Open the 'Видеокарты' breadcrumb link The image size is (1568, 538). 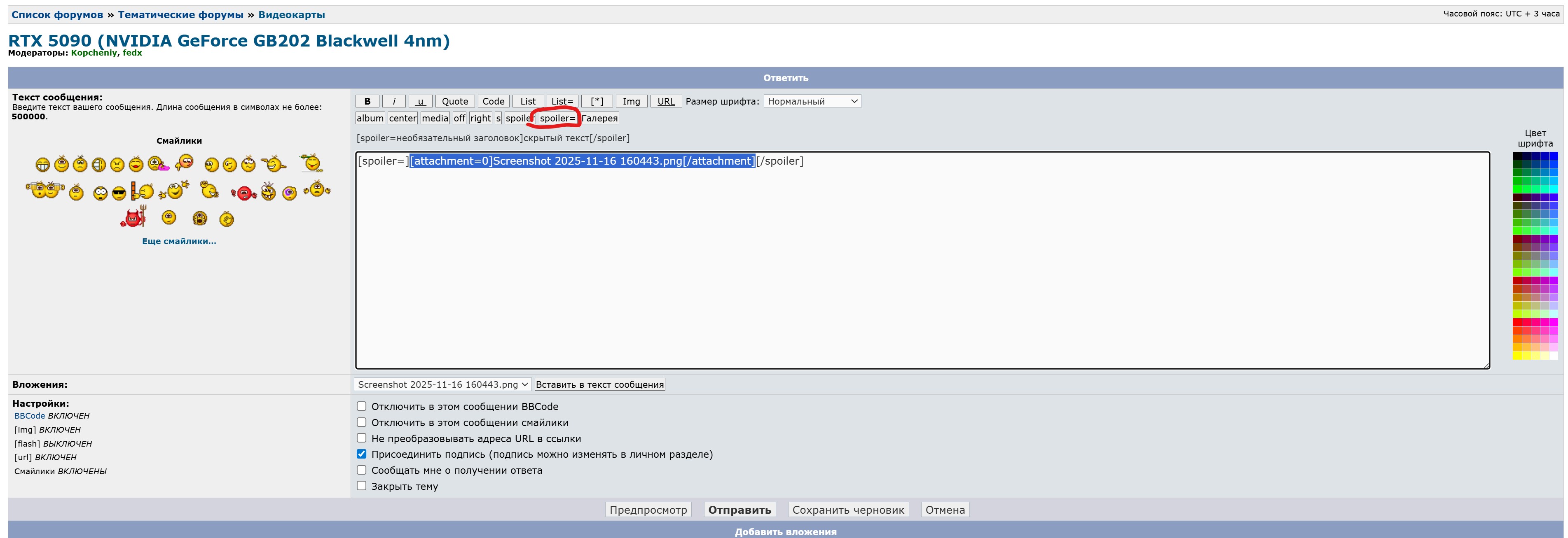coord(292,14)
